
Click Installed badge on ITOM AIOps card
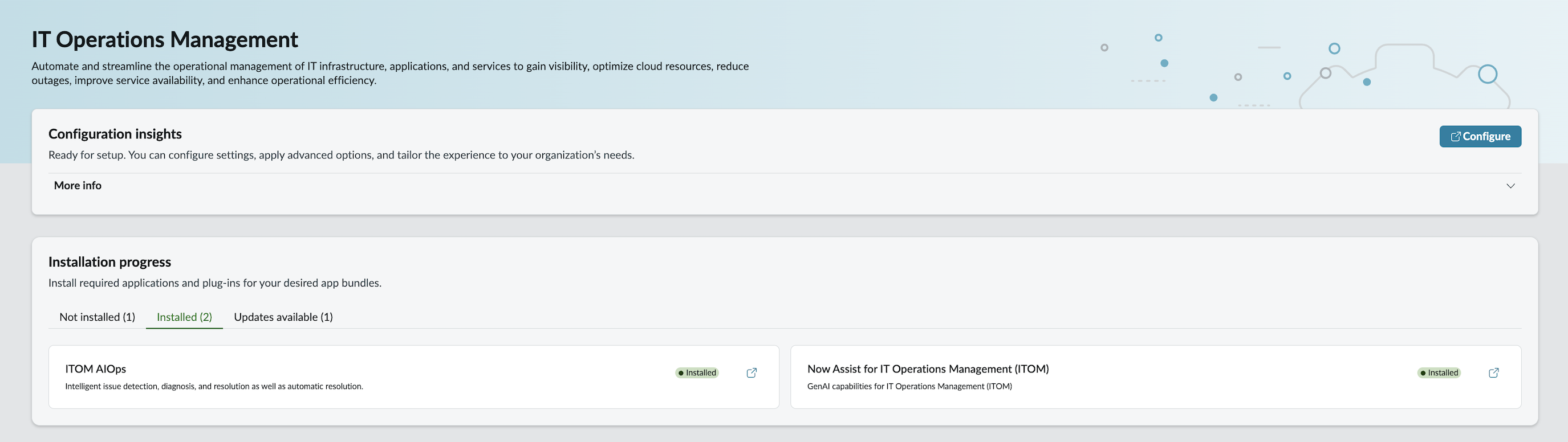point(697,373)
